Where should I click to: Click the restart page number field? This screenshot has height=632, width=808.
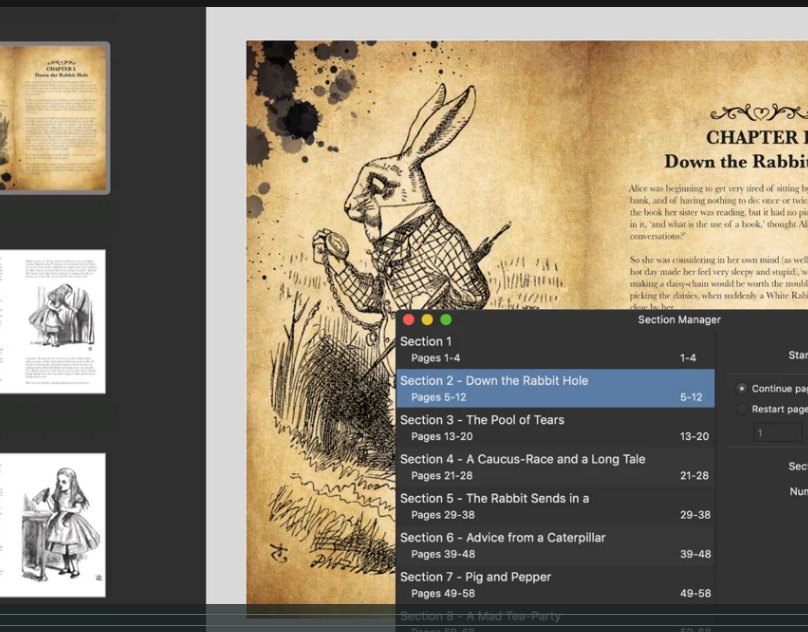pyautogui.click(x=778, y=433)
